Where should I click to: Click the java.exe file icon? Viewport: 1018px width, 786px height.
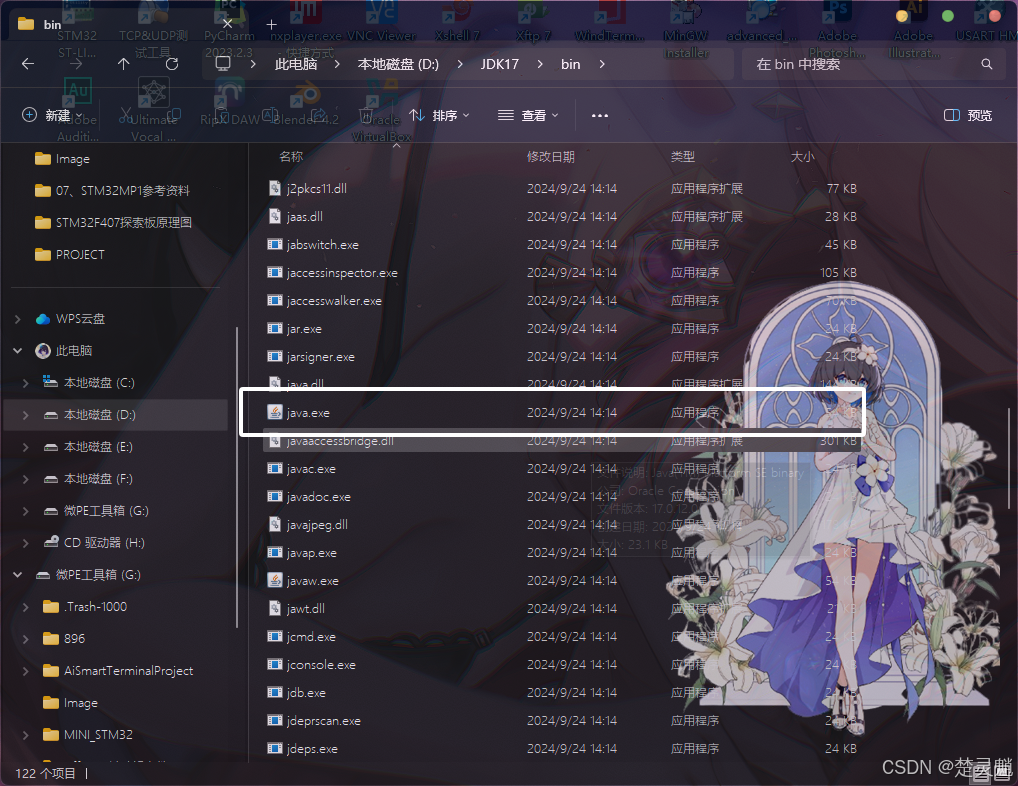tap(275, 412)
